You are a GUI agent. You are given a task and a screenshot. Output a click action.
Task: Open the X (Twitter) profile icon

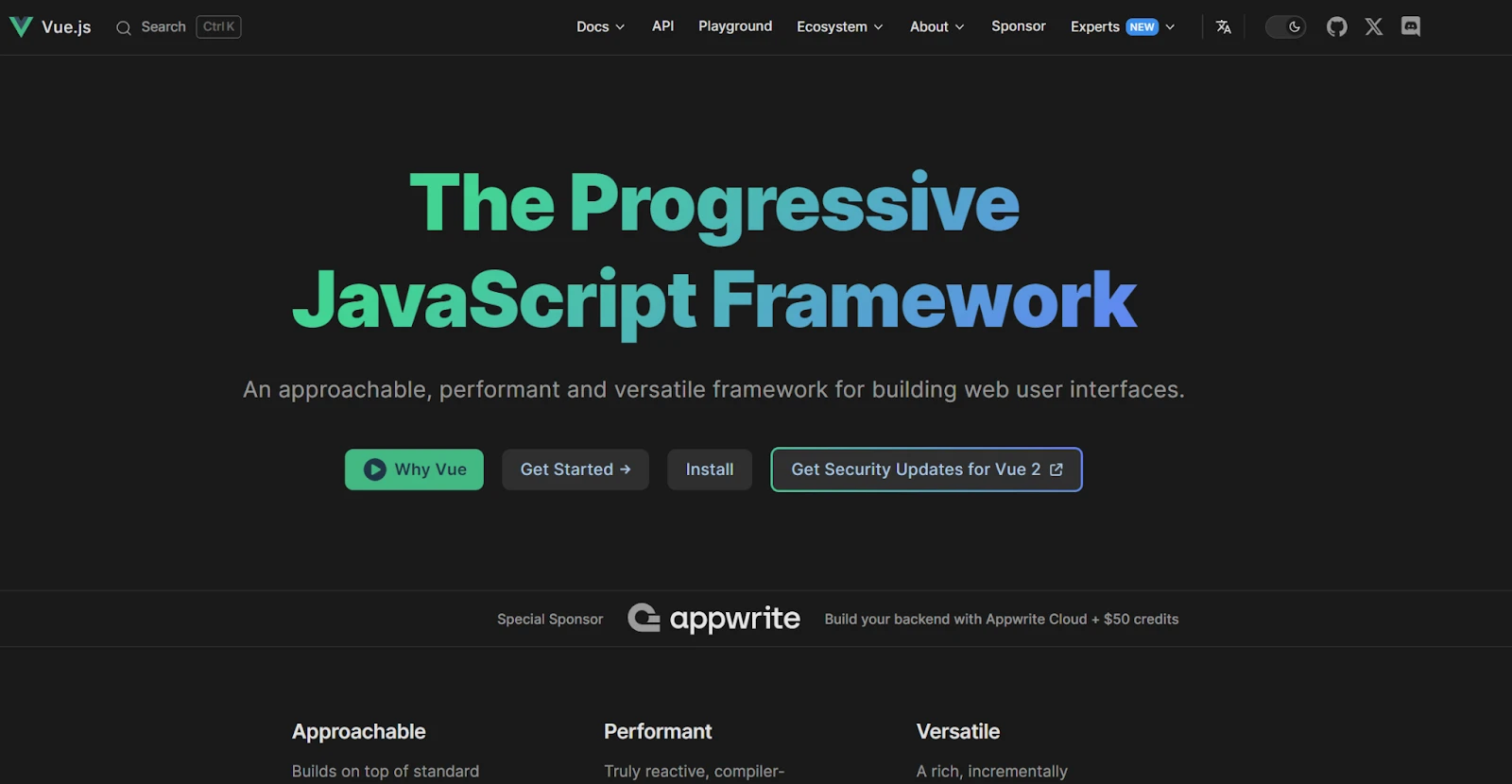point(1374,26)
